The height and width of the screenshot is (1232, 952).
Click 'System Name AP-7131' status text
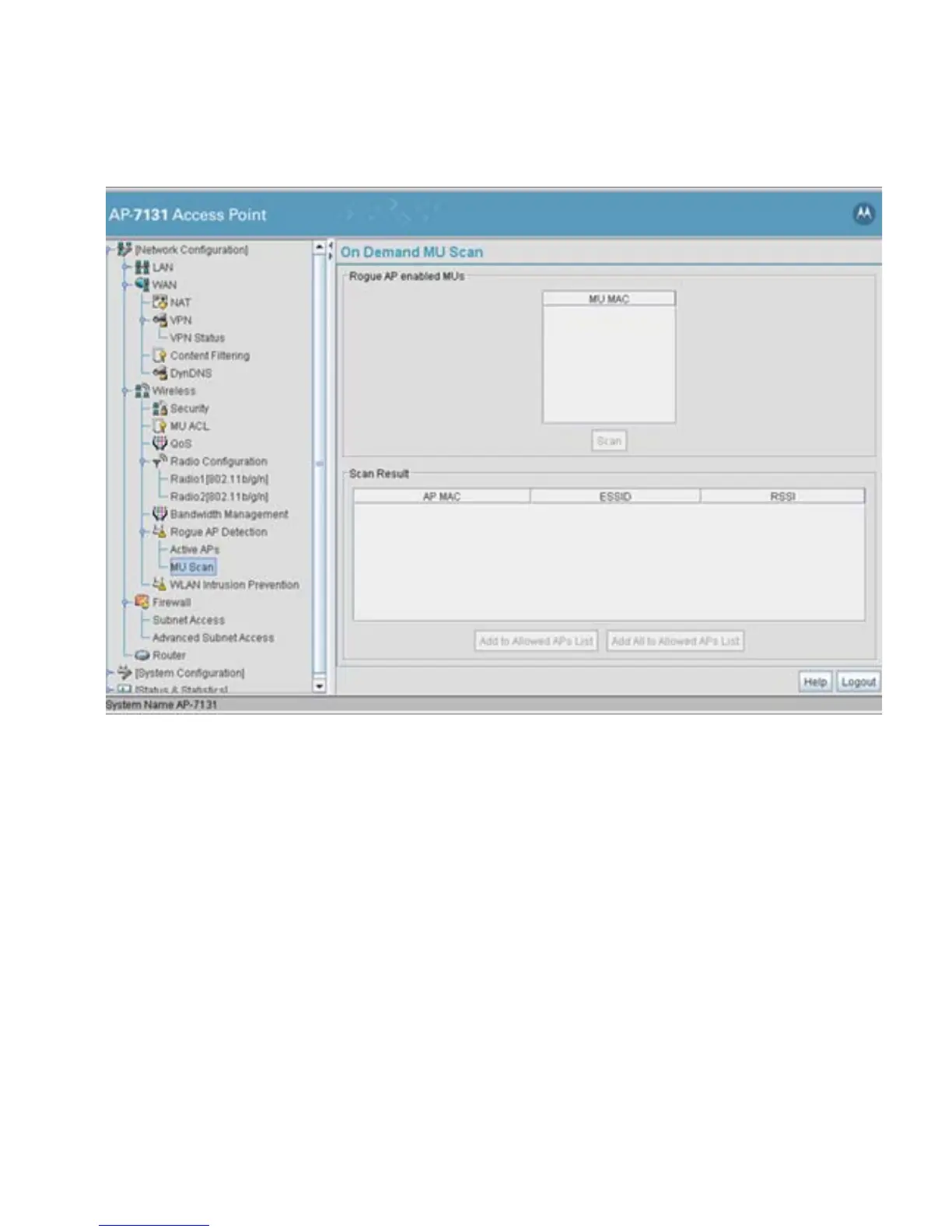click(x=162, y=705)
